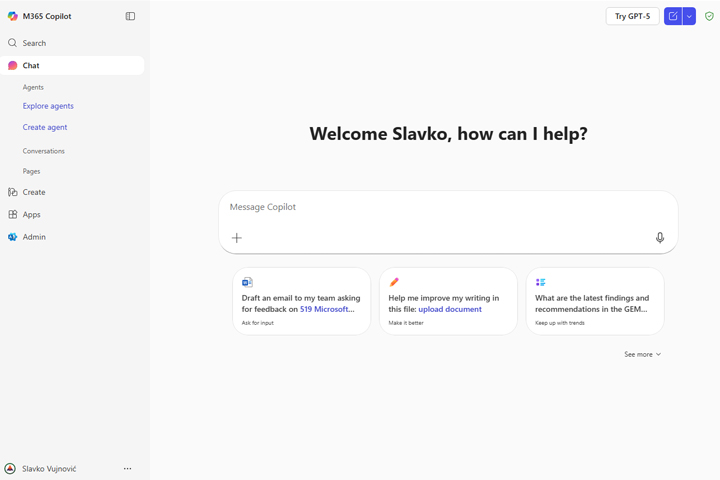This screenshot has height=480, width=720.
Task: Expand the See more suggestions chevron
Action: (x=642, y=354)
